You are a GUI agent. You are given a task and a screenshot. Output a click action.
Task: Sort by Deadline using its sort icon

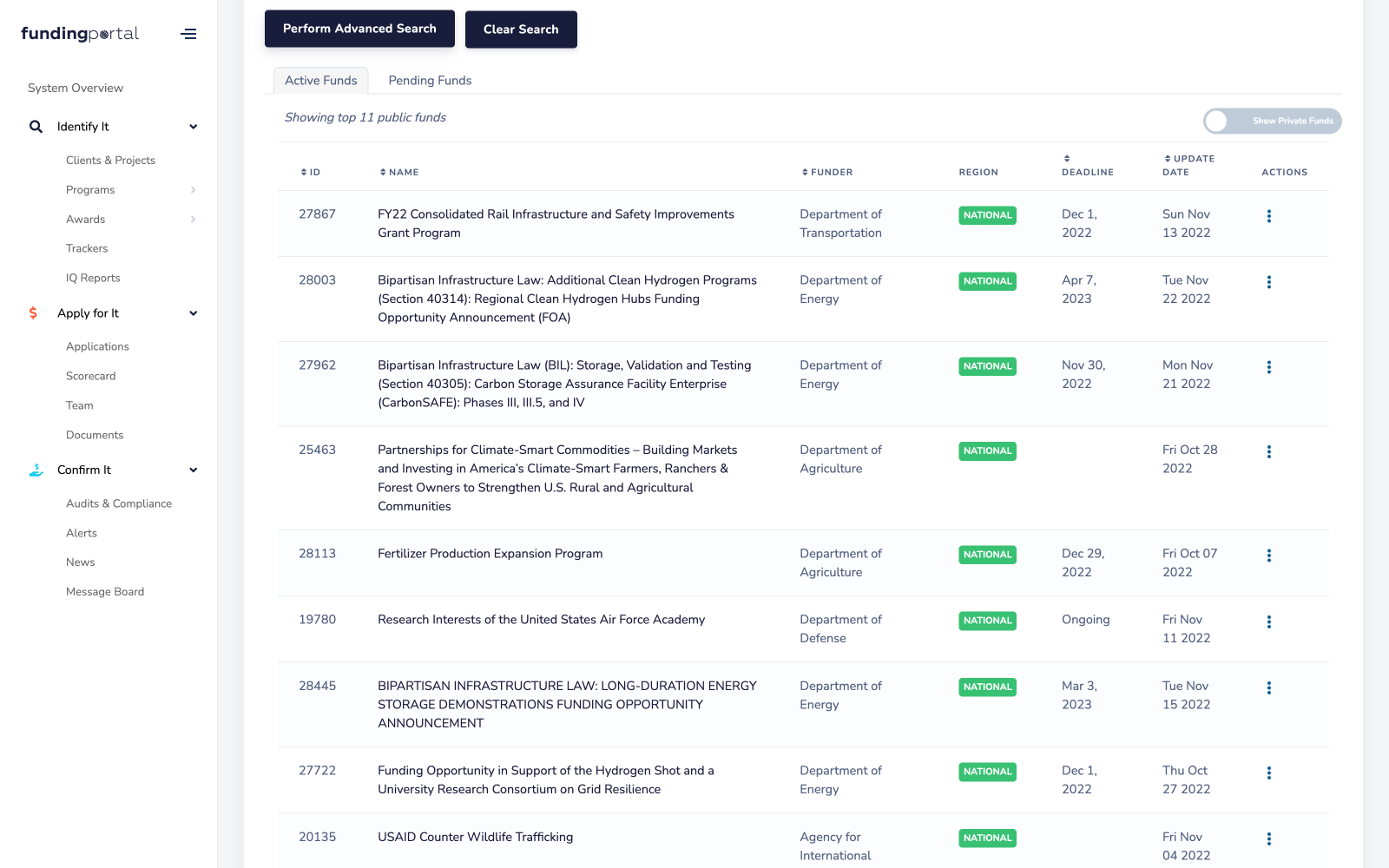(x=1067, y=158)
